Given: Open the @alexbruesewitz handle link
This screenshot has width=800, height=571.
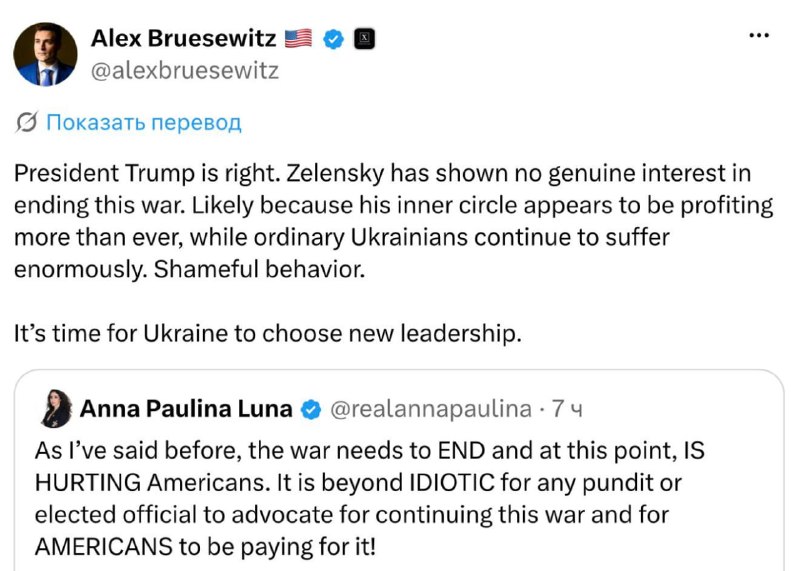Looking at the screenshot, I should pos(185,71).
